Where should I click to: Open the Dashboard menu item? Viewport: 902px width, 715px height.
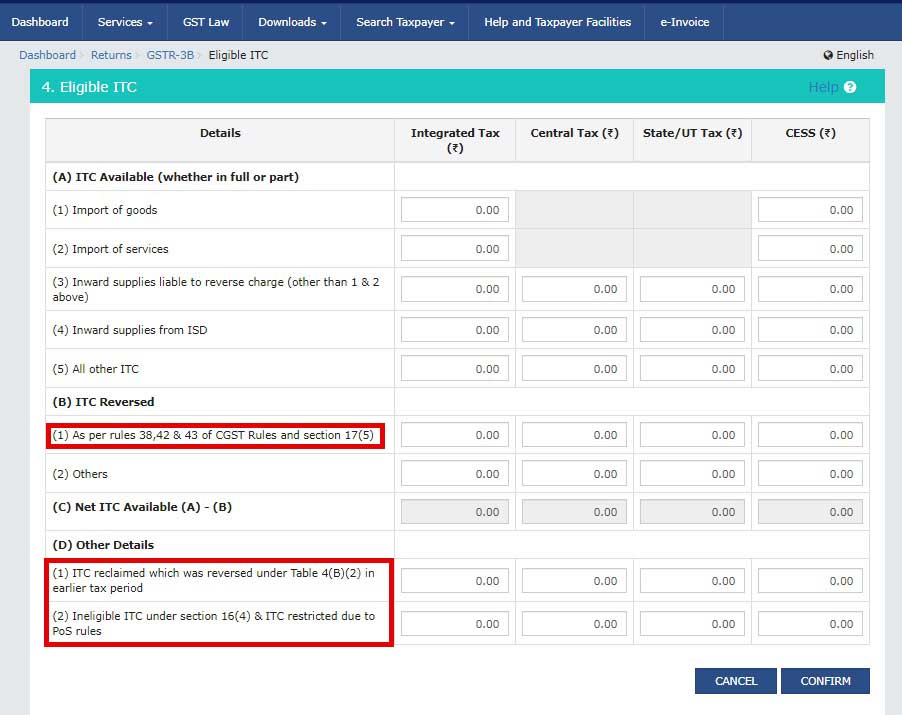(40, 22)
